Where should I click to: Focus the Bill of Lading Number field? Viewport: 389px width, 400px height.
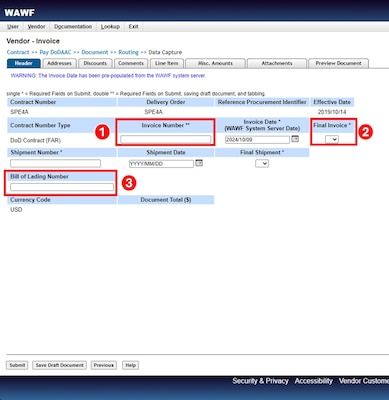click(x=62, y=187)
